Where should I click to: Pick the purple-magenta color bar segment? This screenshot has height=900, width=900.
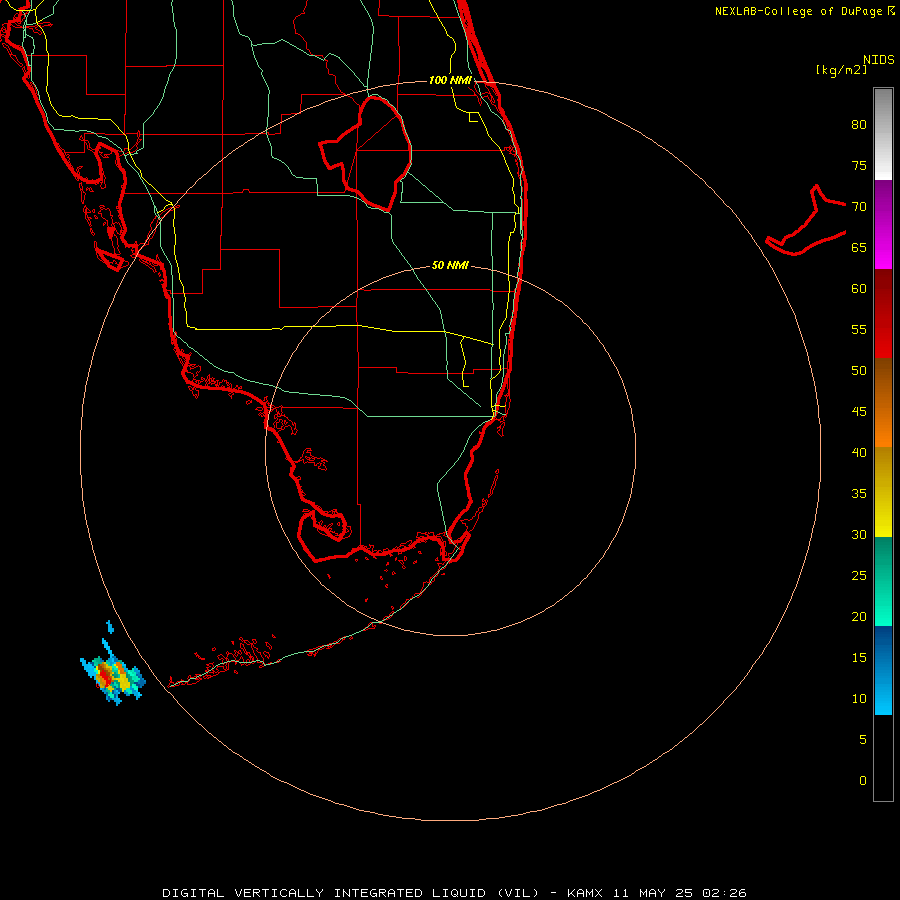pos(883,224)
